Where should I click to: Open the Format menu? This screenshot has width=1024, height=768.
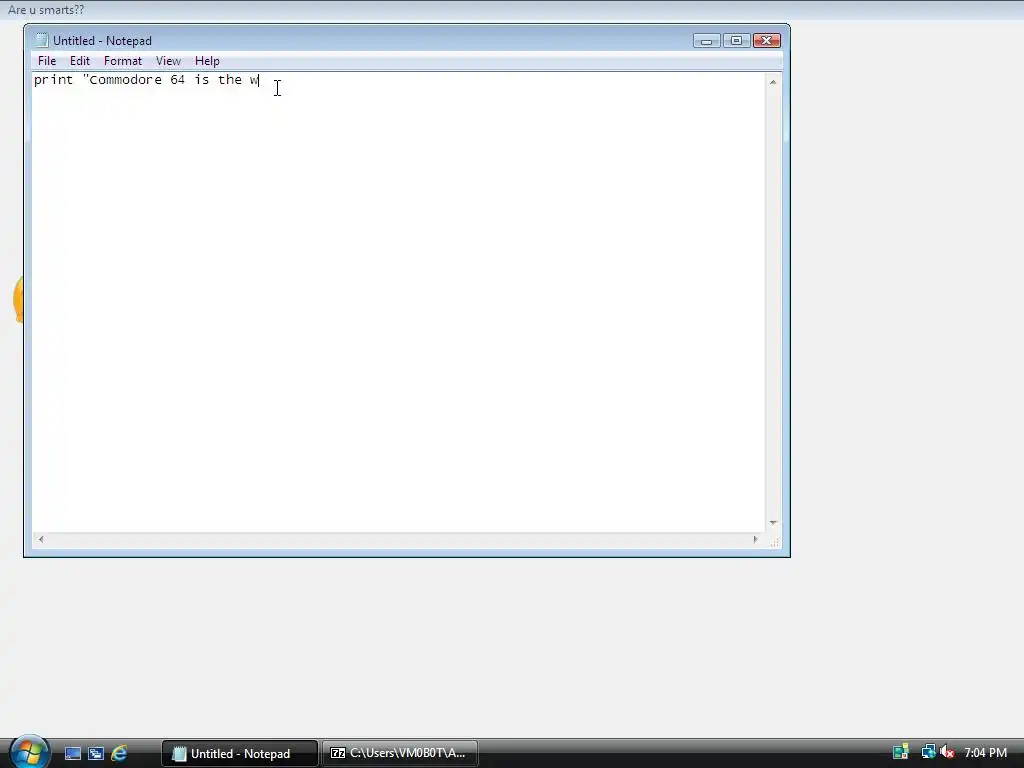123,61
